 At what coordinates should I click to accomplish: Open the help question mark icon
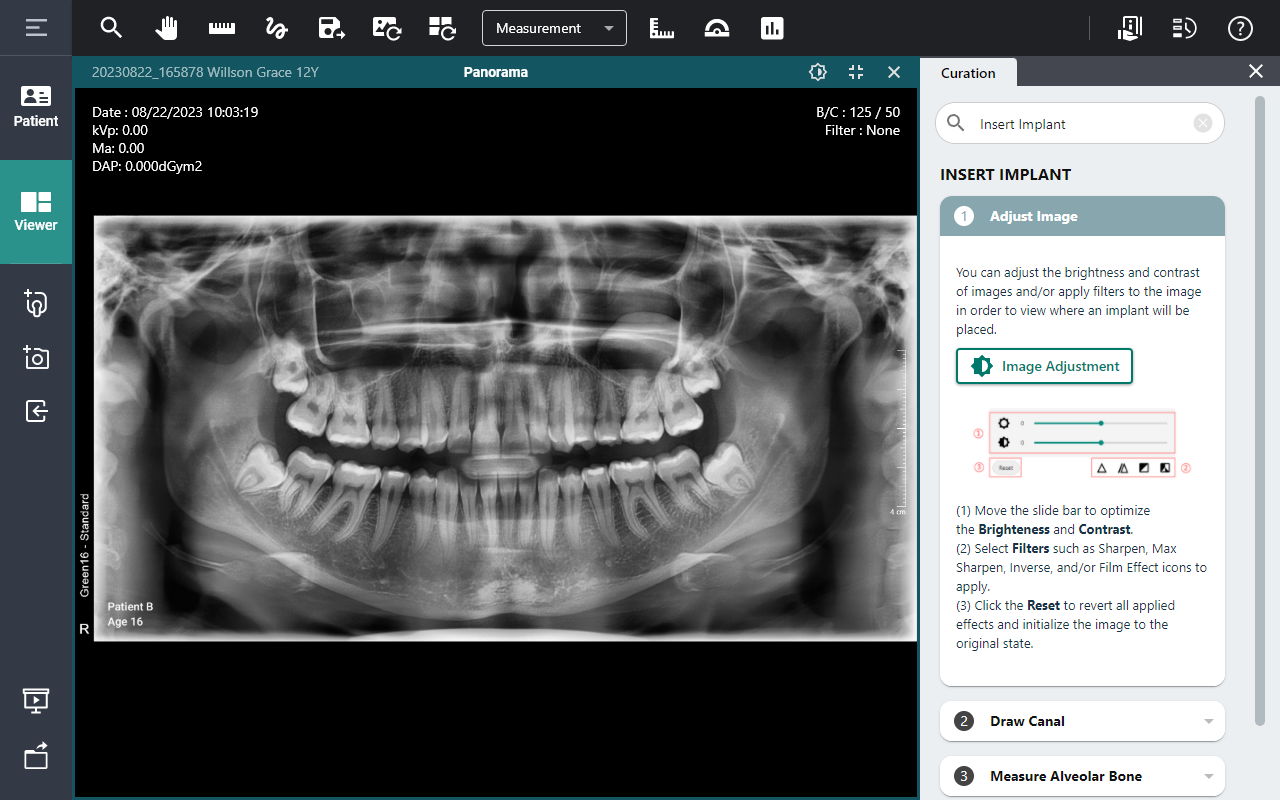pos(1240,28)
